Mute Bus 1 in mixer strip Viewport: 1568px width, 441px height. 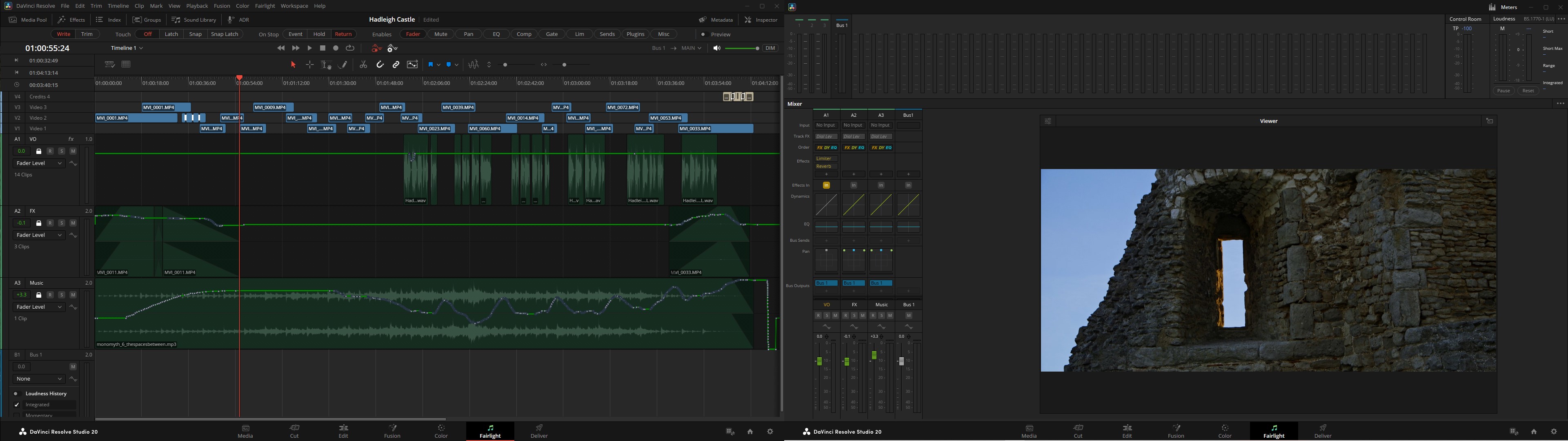(x=909, y=316)
